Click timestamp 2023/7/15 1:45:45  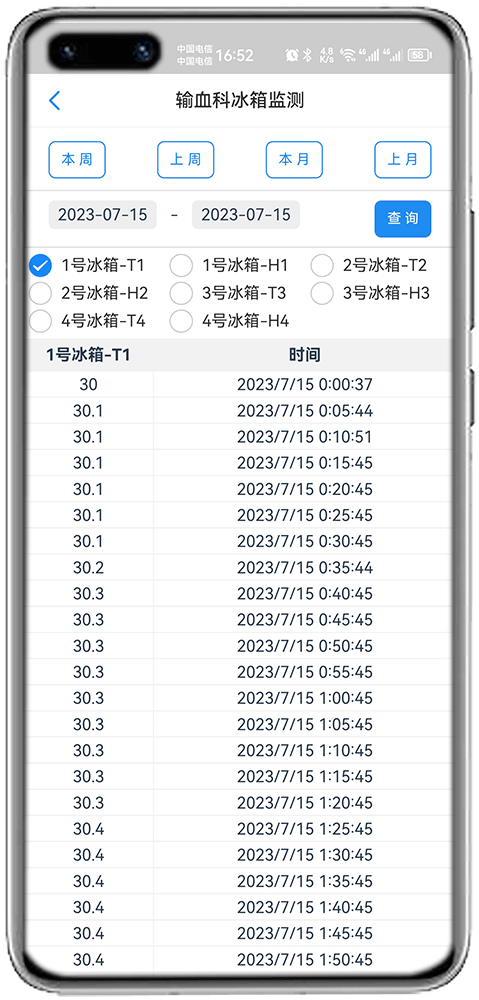(x=305, y=934)
